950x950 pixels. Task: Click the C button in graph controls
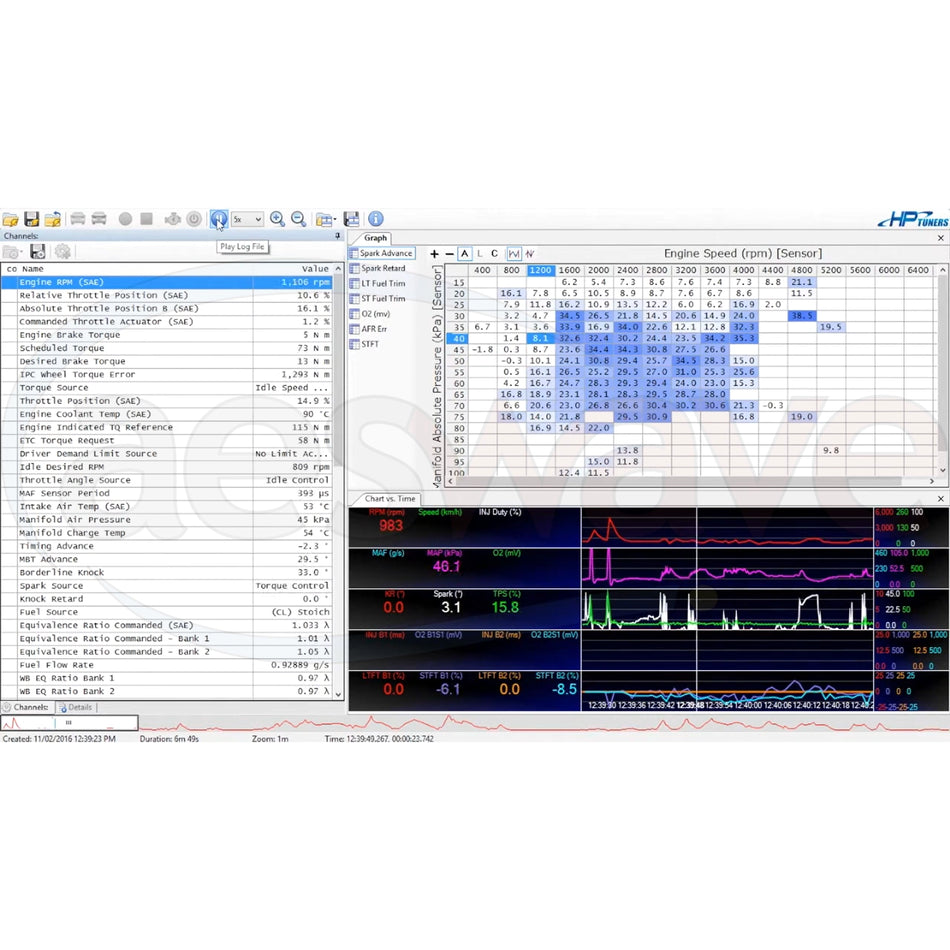click(493, 253)
